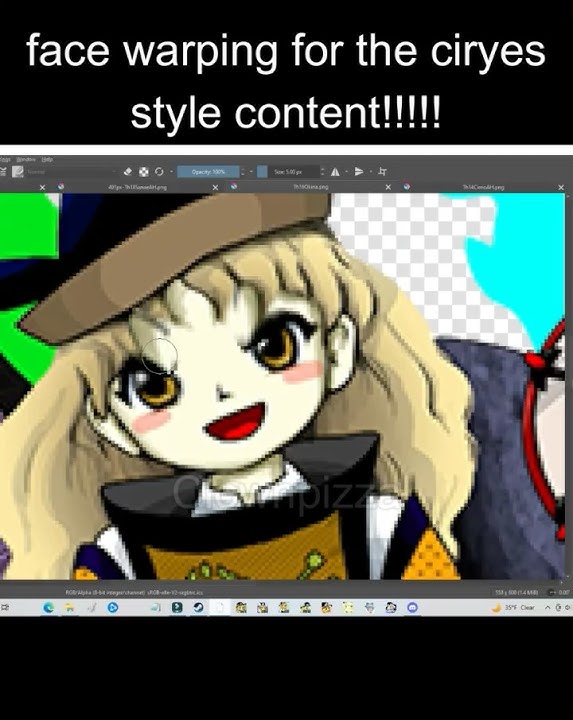Open the brush preset chooser icon
Image resolution: width=573 pixels, height=720 pixels.
(x=17, y=172)
